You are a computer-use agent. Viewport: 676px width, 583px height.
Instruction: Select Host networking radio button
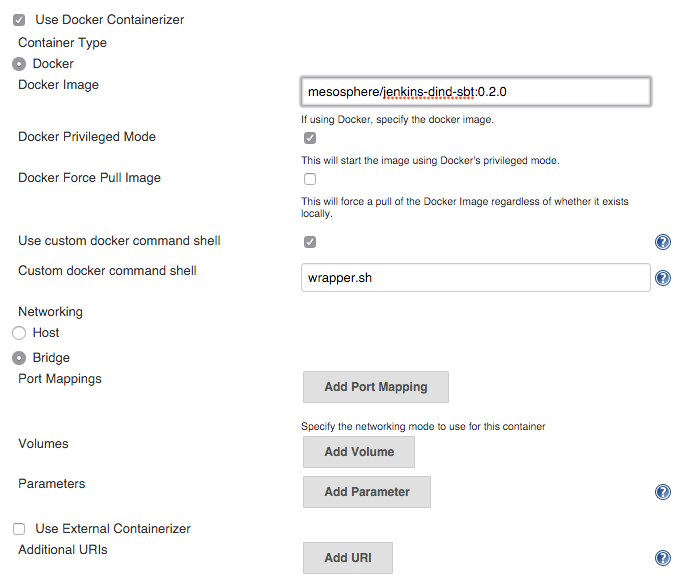[x=19, y=333]
